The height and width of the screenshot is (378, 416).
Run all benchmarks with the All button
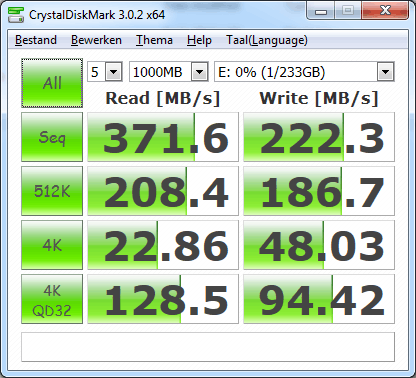(52, 83)
